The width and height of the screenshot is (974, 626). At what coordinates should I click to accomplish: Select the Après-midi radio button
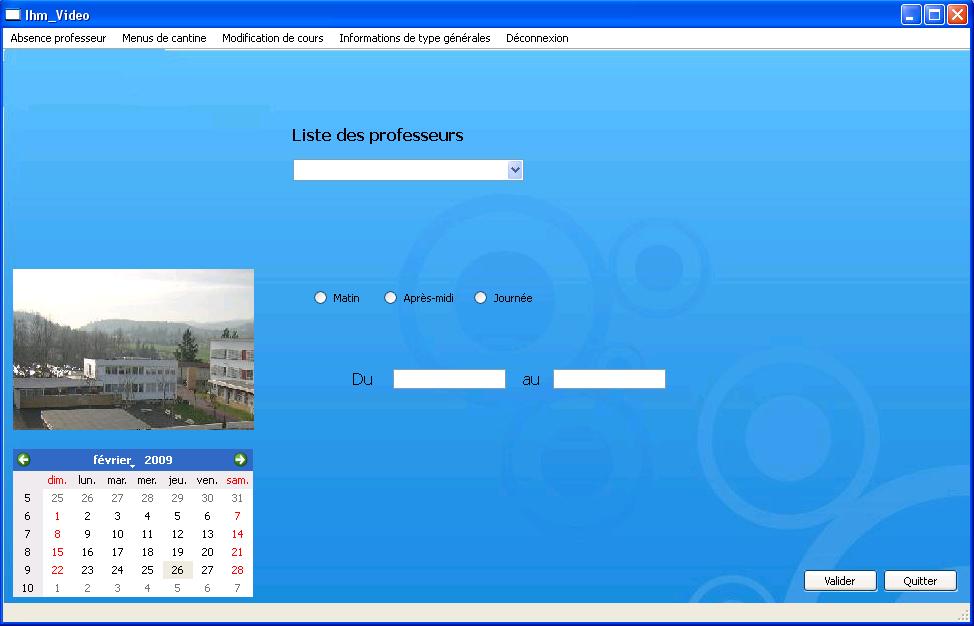tap(390, 298)
